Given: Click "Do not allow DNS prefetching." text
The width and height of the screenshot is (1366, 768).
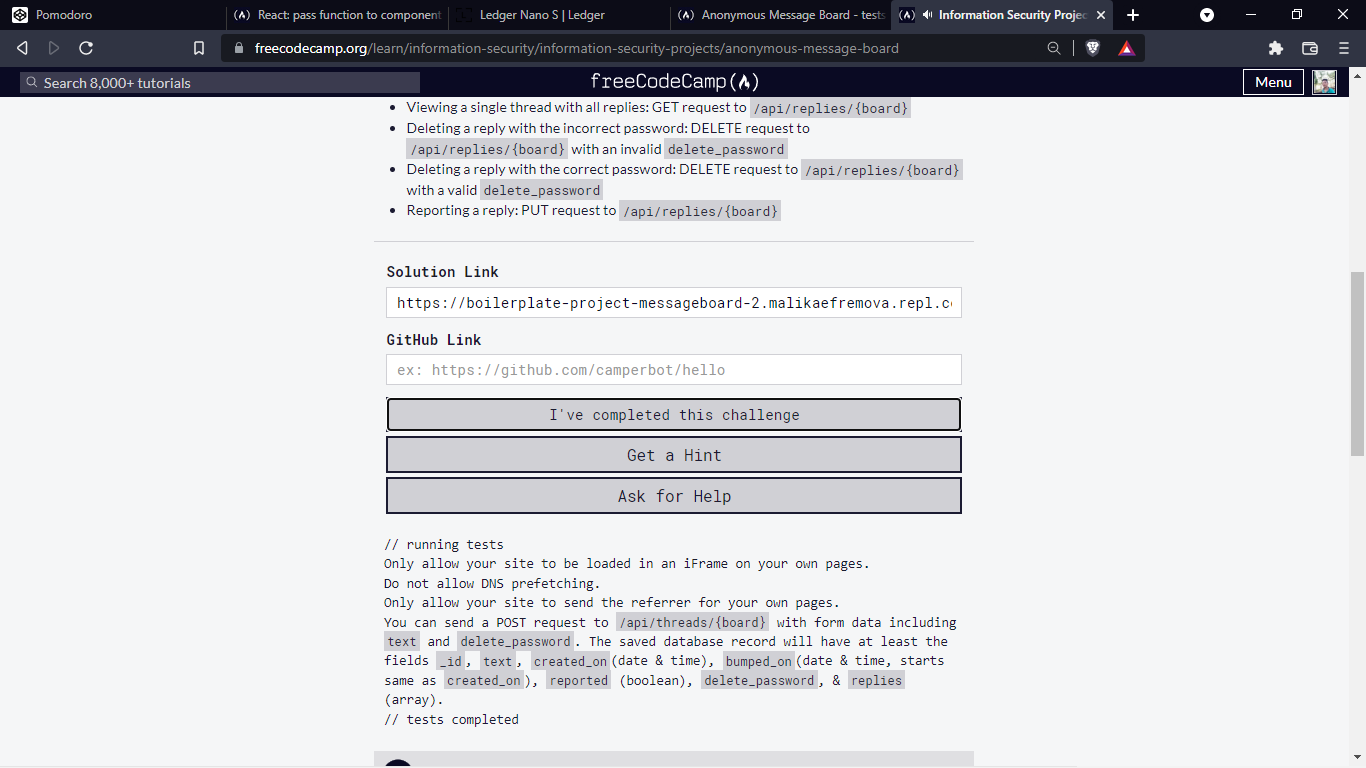Looking at the screenshot, I should 492,583.
